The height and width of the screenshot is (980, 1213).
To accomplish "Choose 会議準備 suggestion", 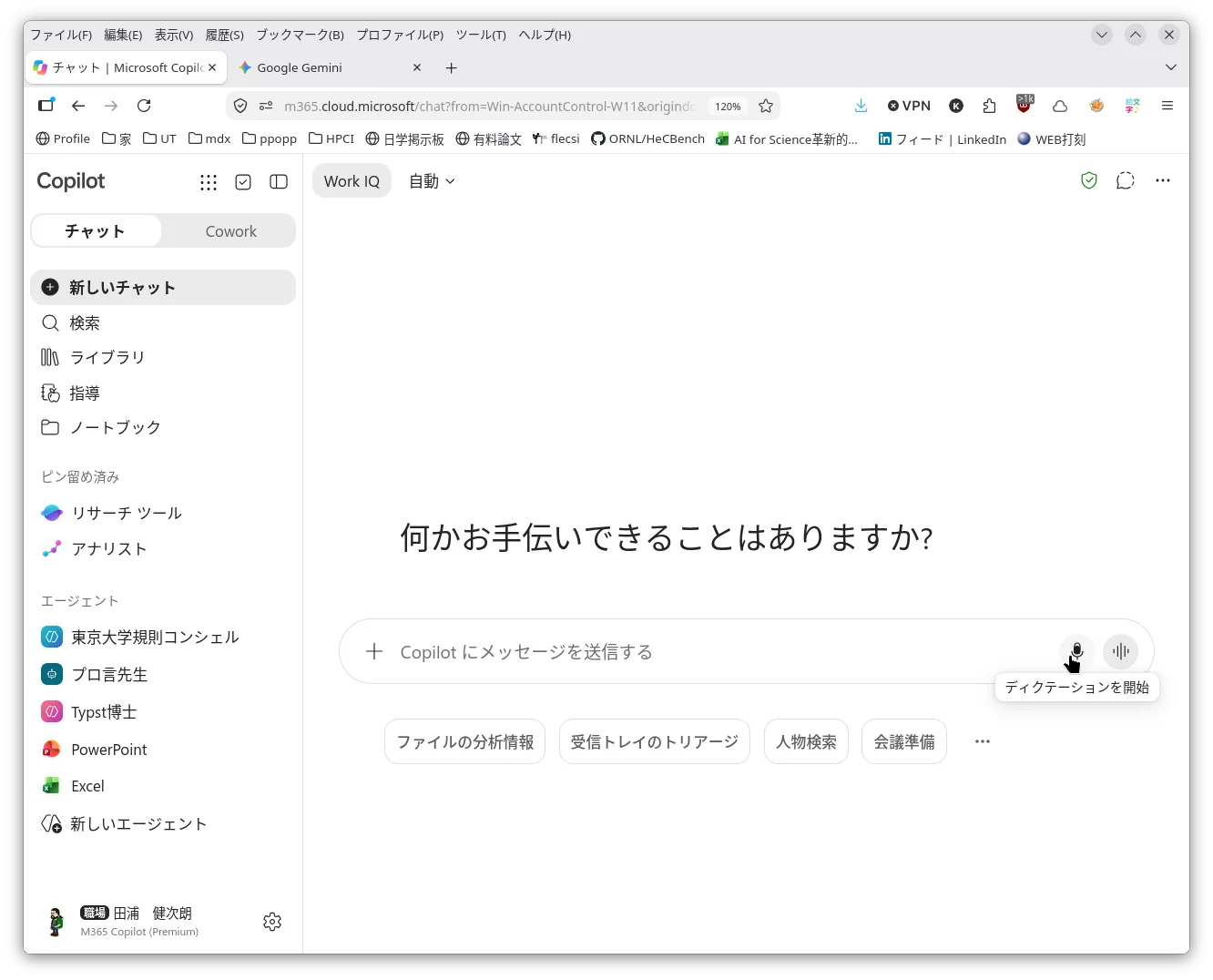I will 904,741.
